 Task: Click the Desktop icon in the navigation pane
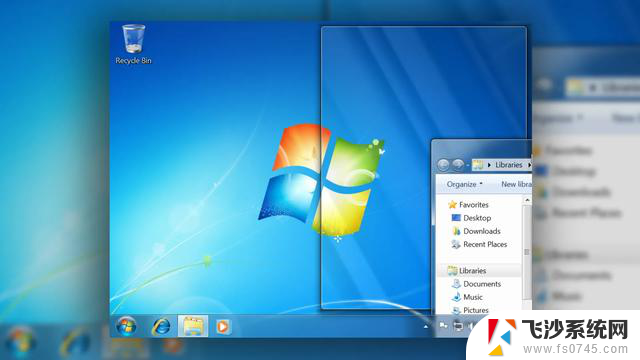(456, 218)
